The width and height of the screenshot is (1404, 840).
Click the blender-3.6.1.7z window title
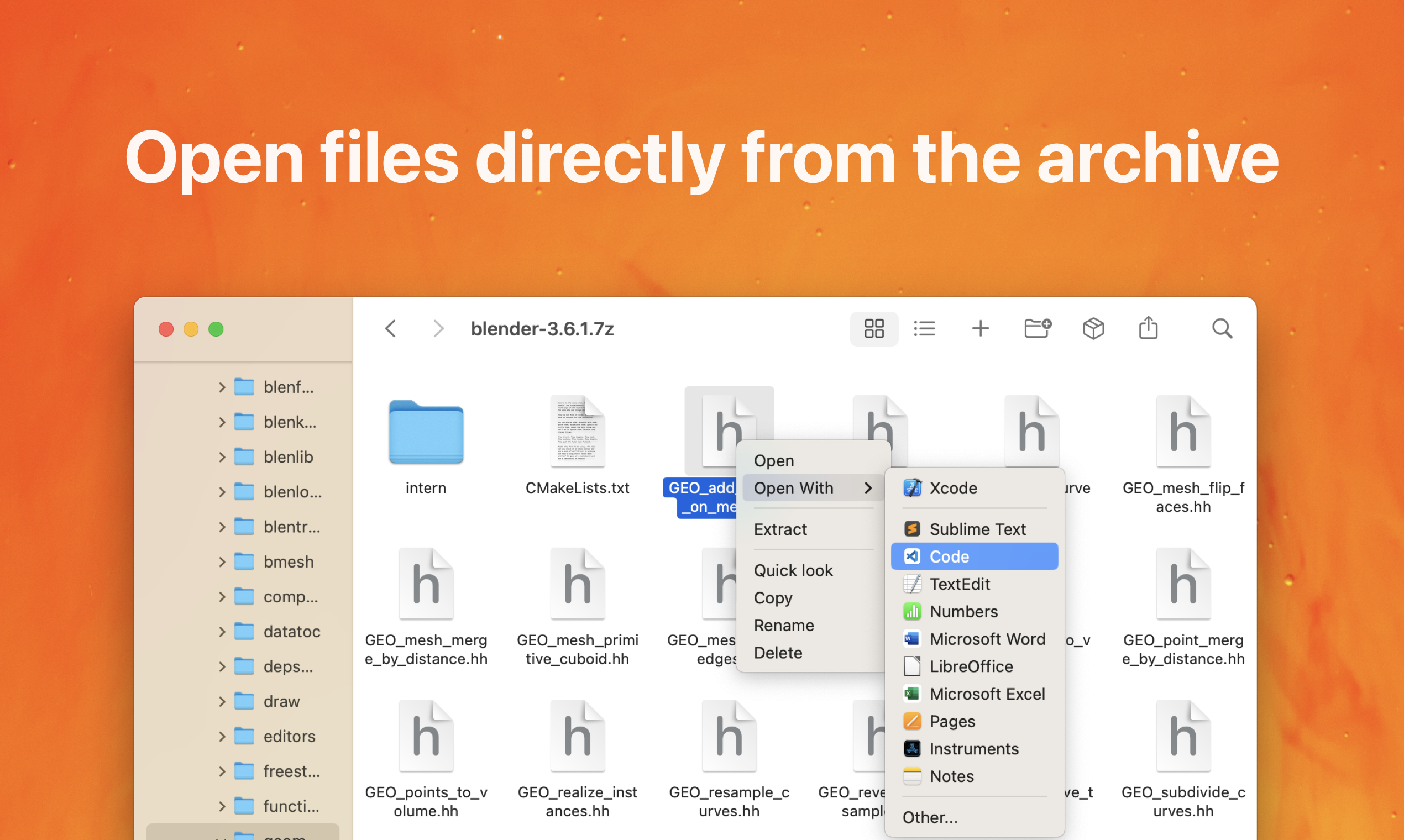[x=542, y=328]
